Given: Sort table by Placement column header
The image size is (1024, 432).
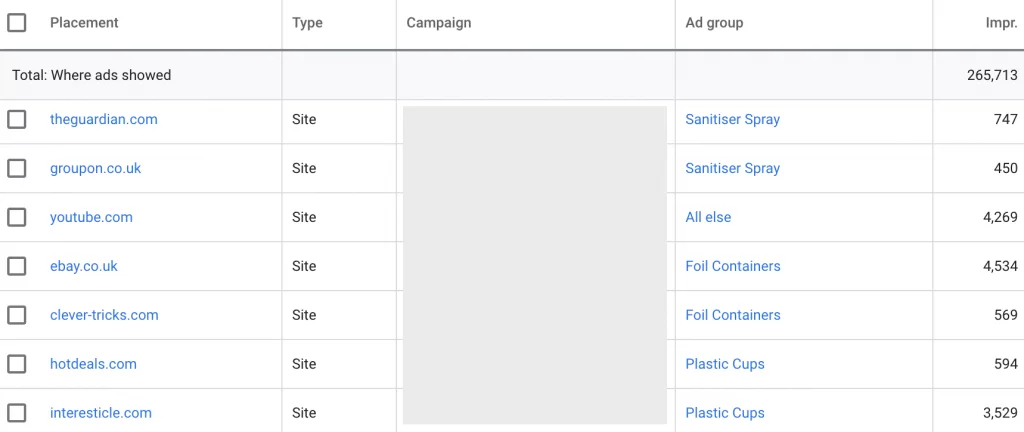Looking at the screenshot, I should click(84, 23).
